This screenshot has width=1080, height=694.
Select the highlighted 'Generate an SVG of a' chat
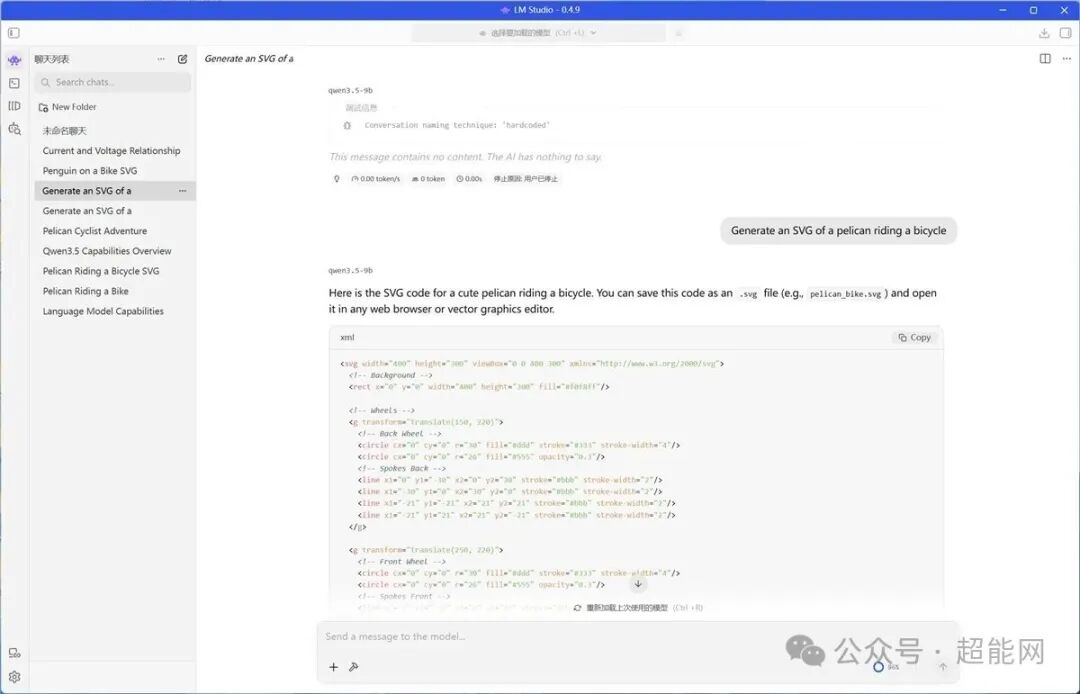(x=114, y=191)
